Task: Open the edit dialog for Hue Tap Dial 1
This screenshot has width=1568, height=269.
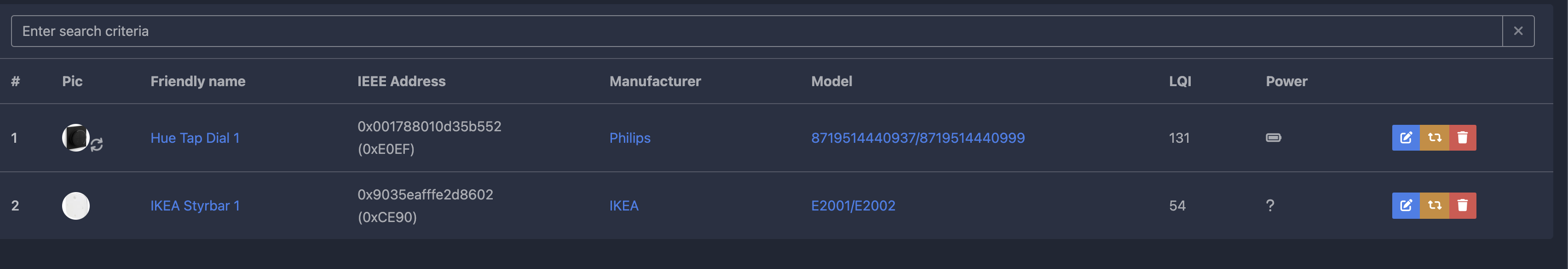Action: pos(1406,137)
